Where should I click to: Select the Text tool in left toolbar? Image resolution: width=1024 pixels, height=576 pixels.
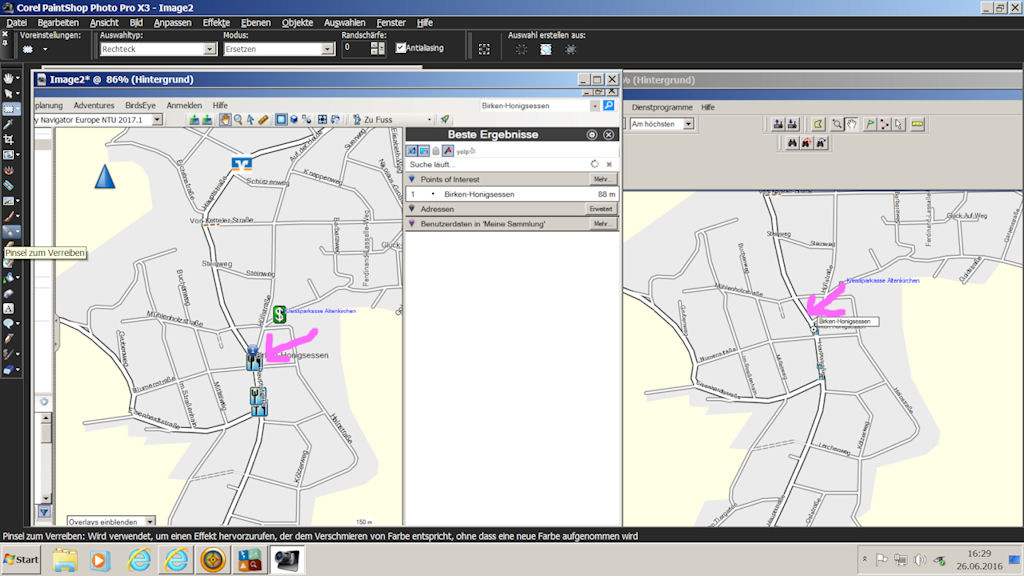pyautogui.click(x=9, y=308)
